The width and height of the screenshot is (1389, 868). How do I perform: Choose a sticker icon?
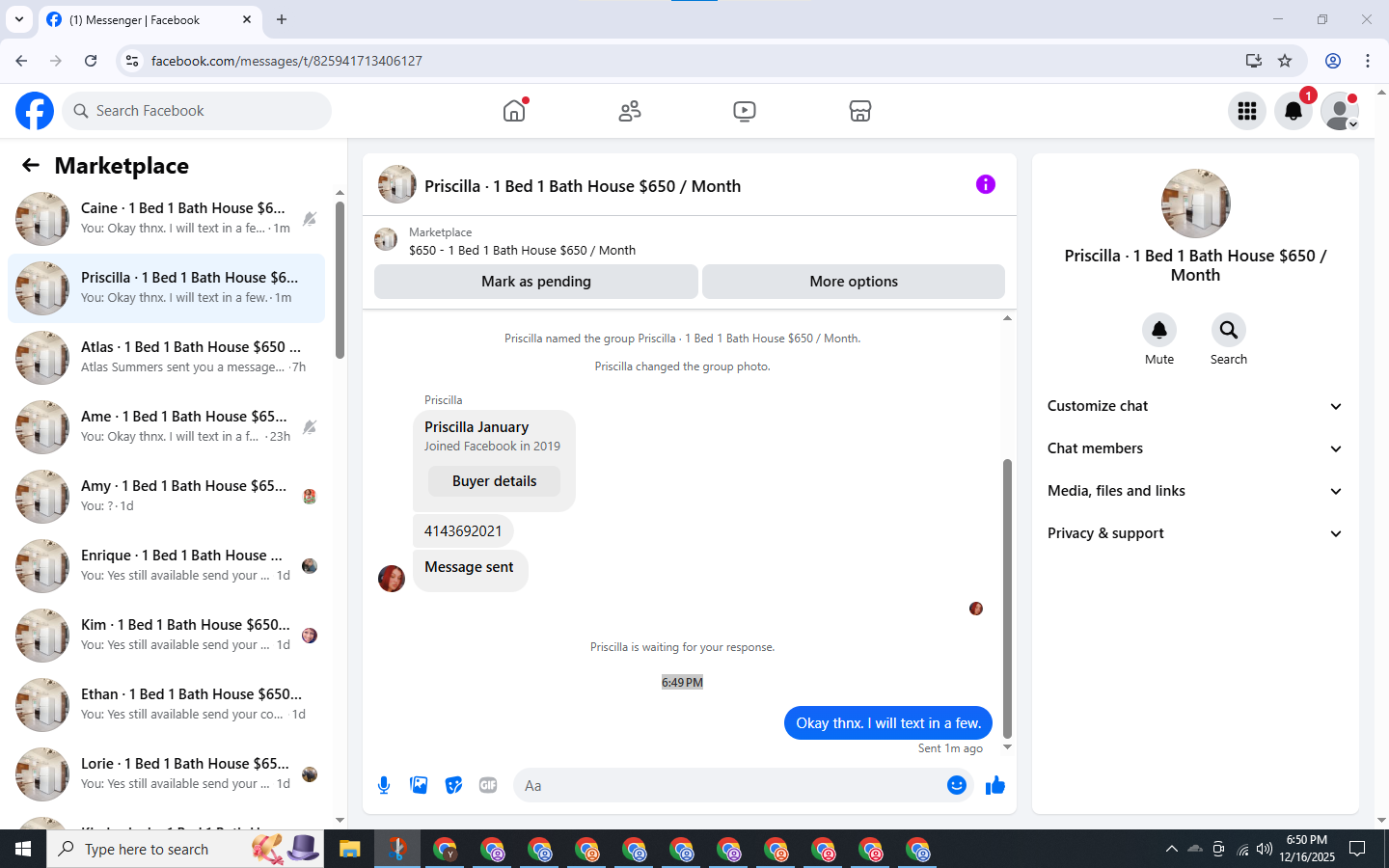tap(453, 785)
